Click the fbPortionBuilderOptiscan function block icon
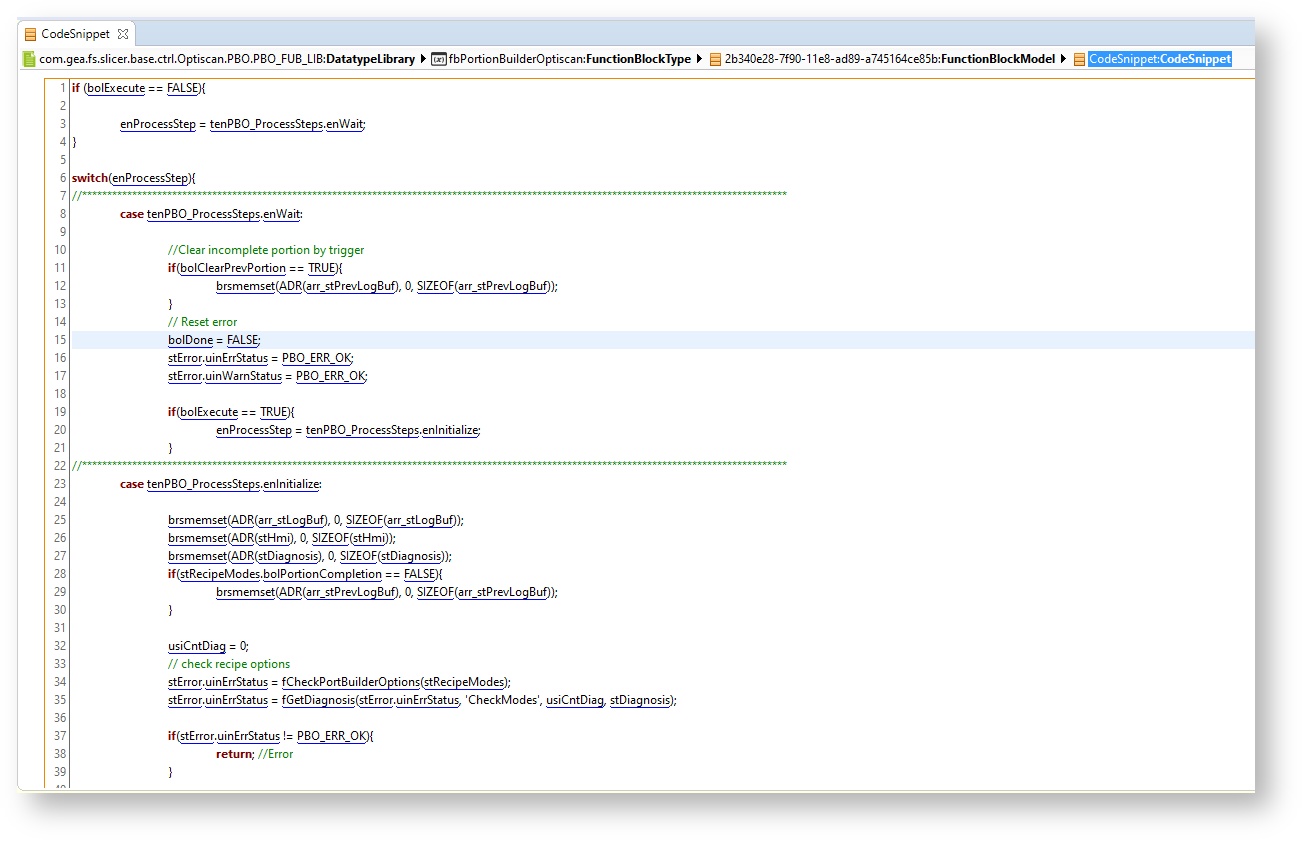This screenshot has height=841, width=1303. coord(438,59)
